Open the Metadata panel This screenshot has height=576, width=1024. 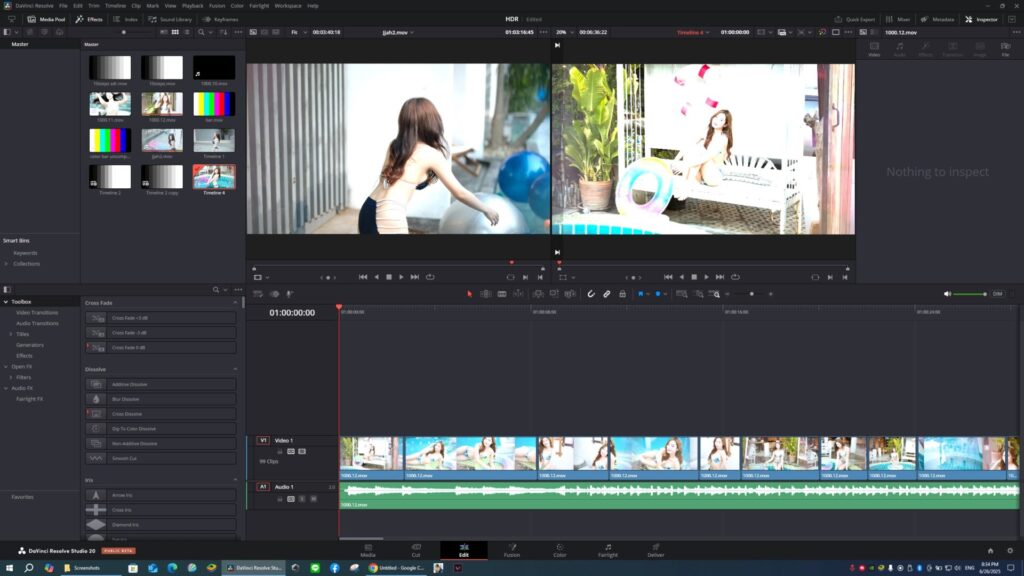click(938, 20)
